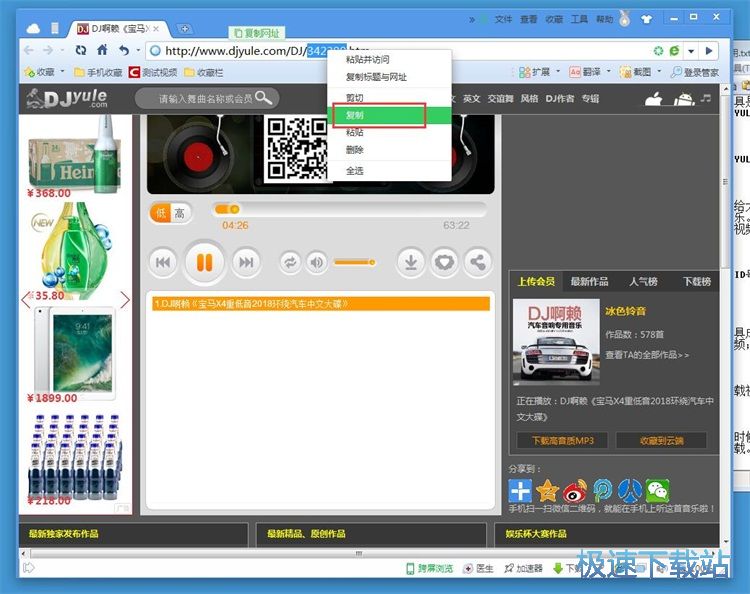Viewport: 750px width, 594px height.
Task: Click the share icon in the player
Action: [478, 262]
